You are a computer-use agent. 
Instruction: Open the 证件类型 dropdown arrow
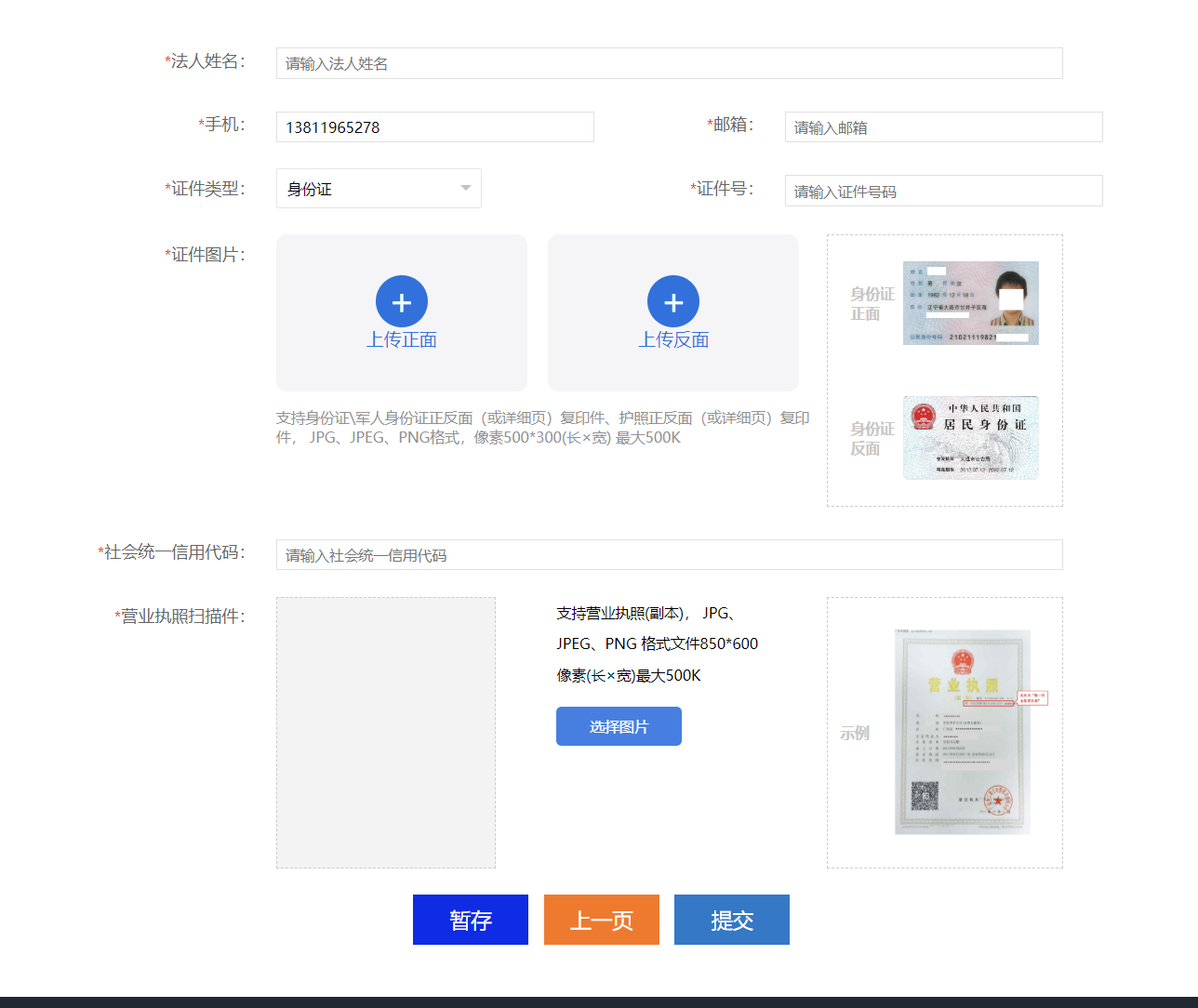tap(466, 189)
